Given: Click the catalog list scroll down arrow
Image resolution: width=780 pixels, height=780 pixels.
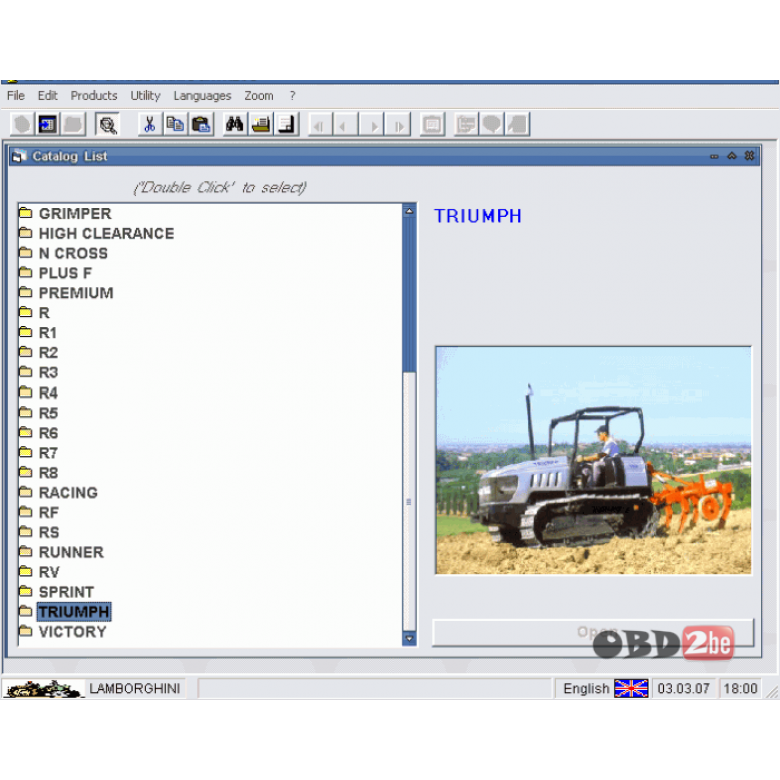Looking at the screenshot, I should coord(409,638).
